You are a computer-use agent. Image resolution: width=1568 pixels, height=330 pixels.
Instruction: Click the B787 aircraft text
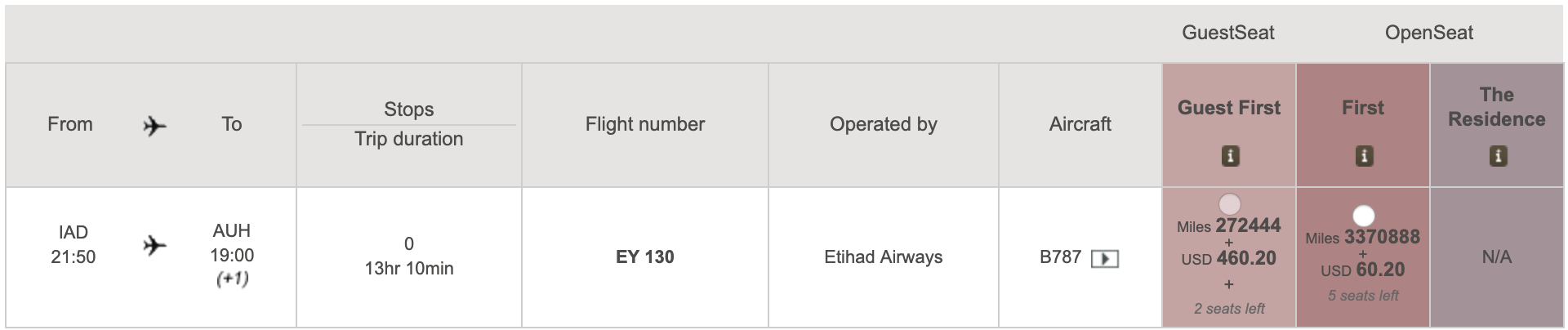[1060, 257]
